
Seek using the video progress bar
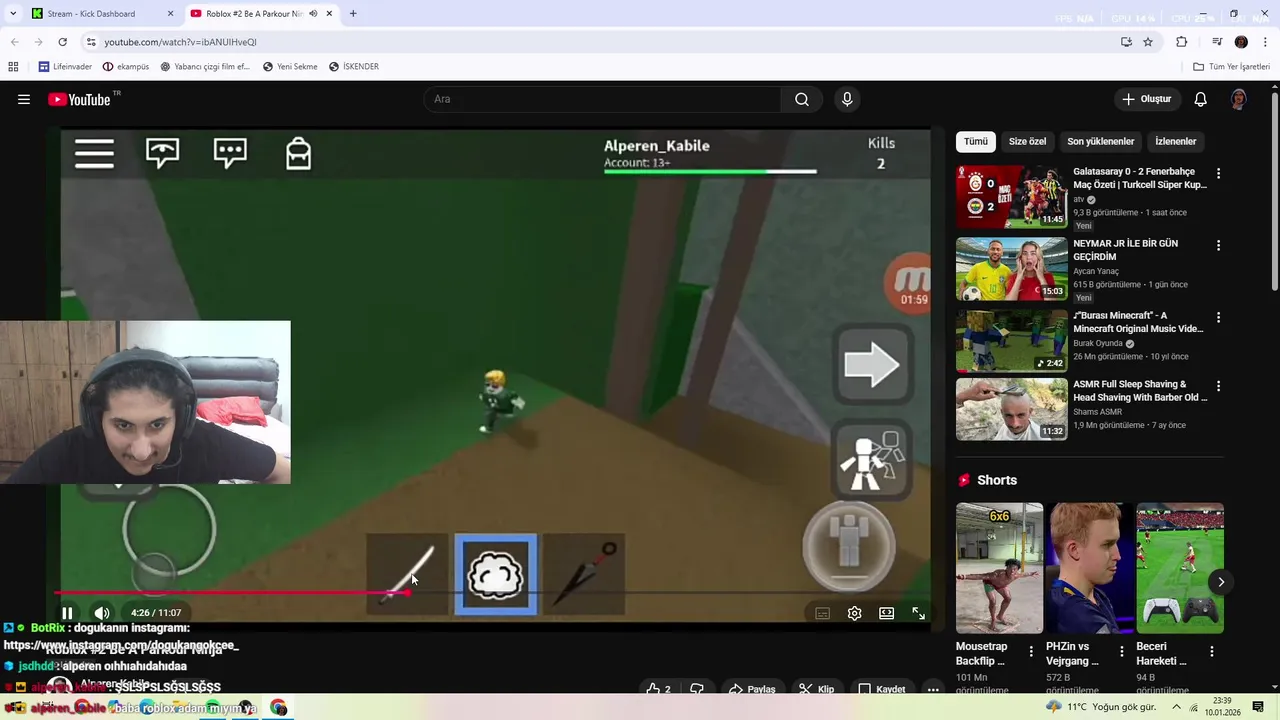(x=490, y=593)
